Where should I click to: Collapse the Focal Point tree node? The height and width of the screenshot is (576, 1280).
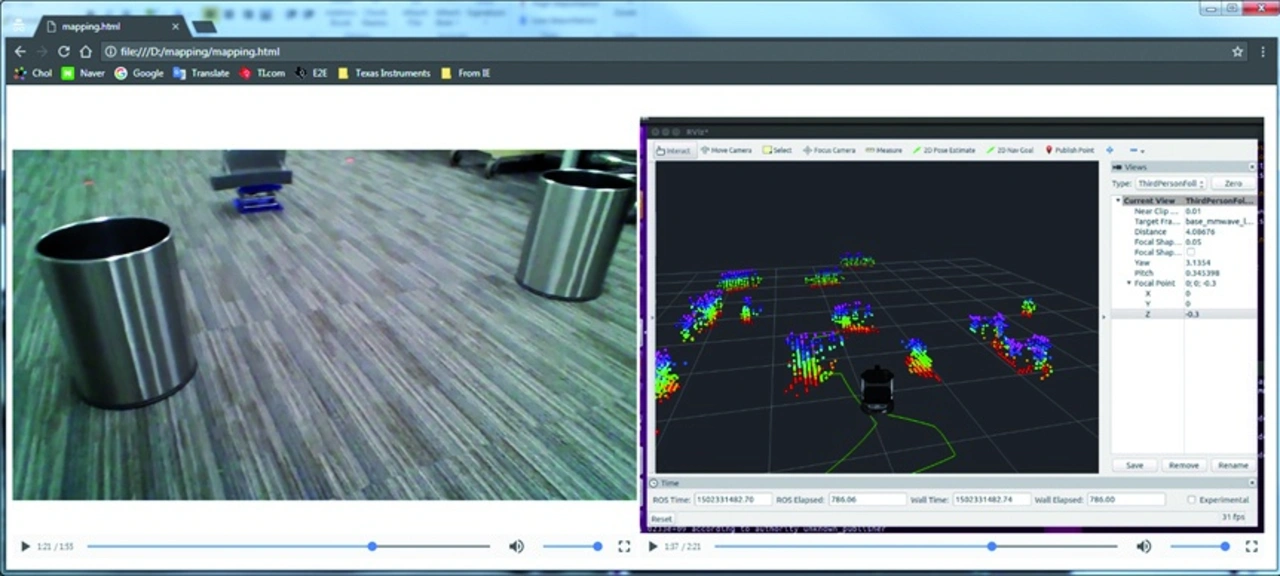point(1129,283)
